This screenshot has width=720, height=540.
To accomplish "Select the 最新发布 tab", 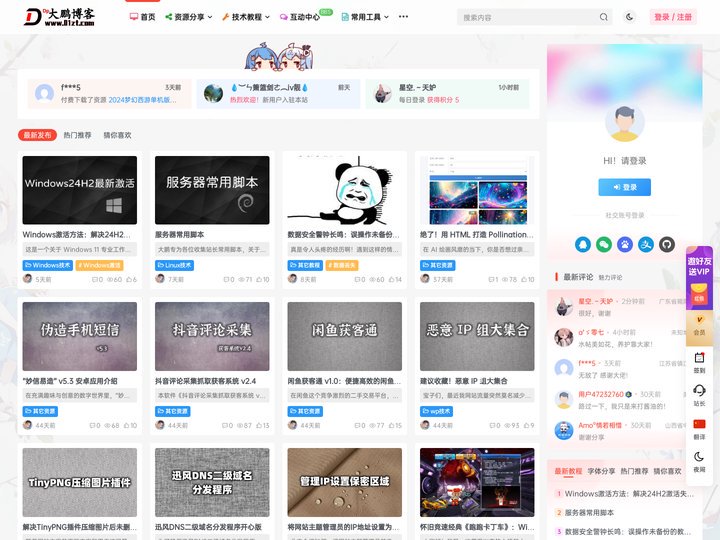I will (37, 135).
